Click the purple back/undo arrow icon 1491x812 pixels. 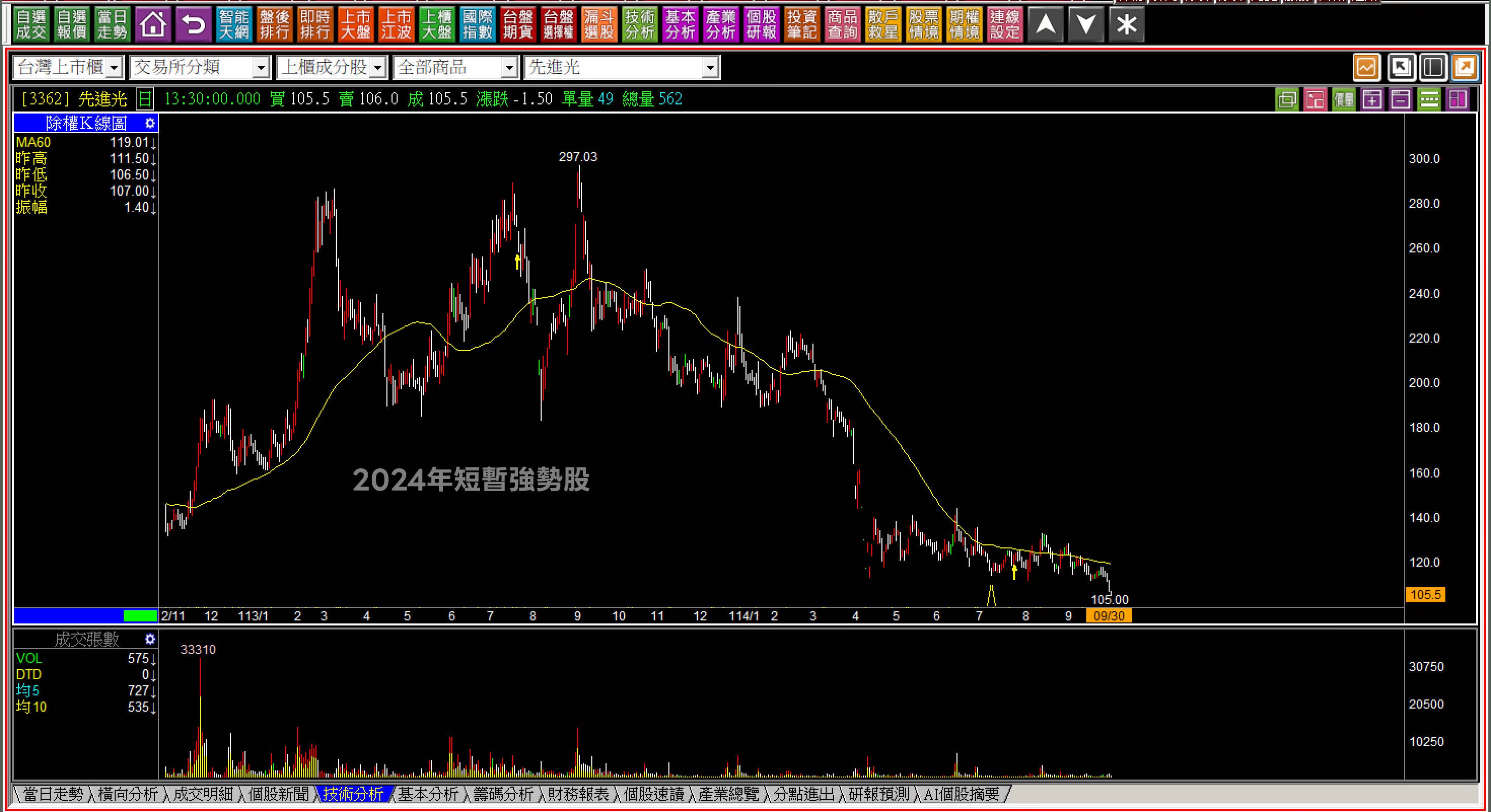[x=193, y=24]
